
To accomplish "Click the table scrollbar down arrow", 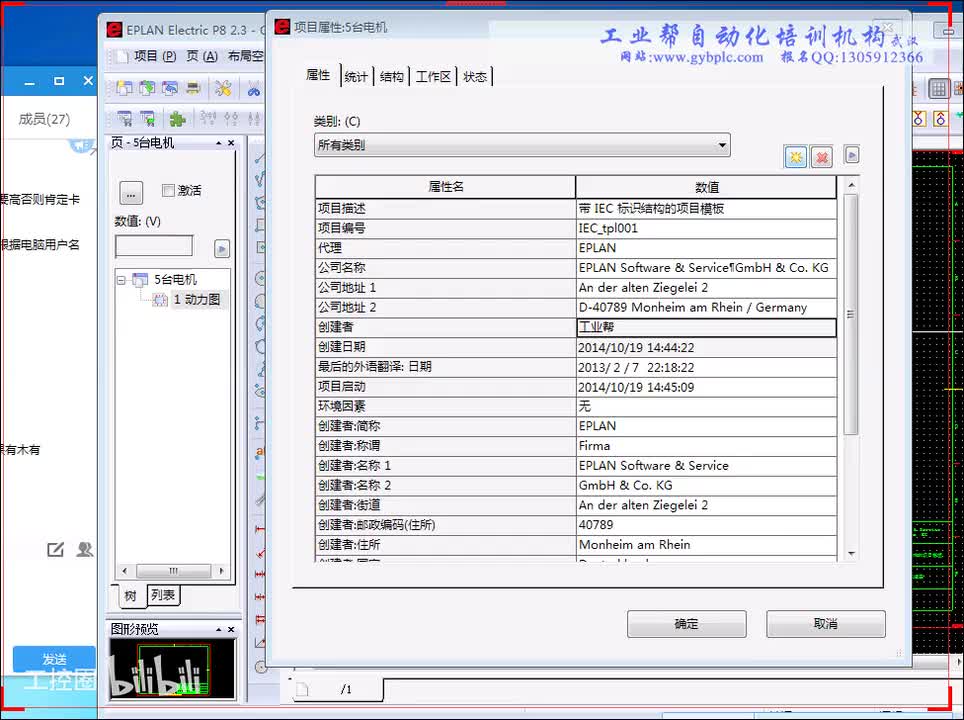I will (851, 554).
